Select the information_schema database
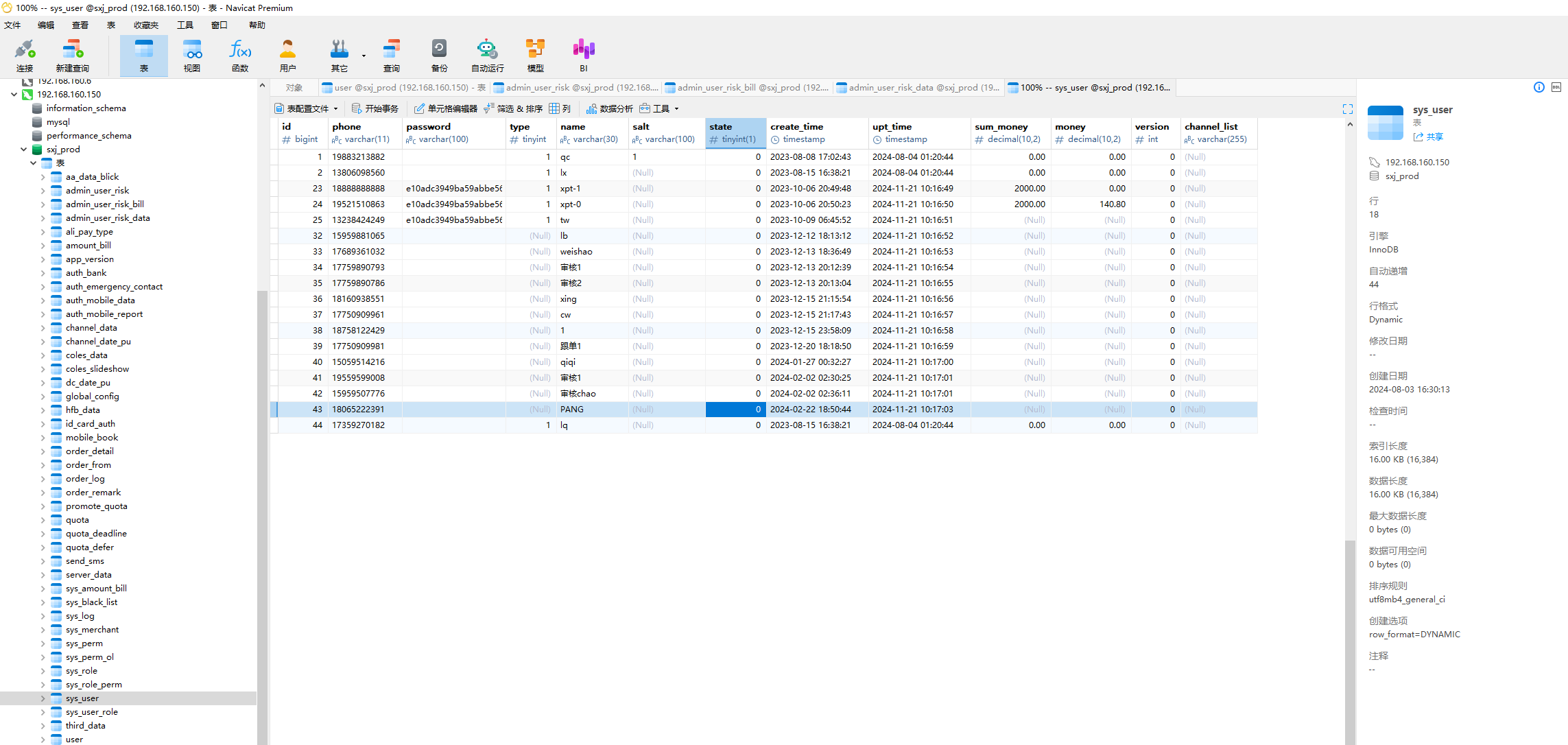This screenshot has height=745, width=1568. pos(86,108)
